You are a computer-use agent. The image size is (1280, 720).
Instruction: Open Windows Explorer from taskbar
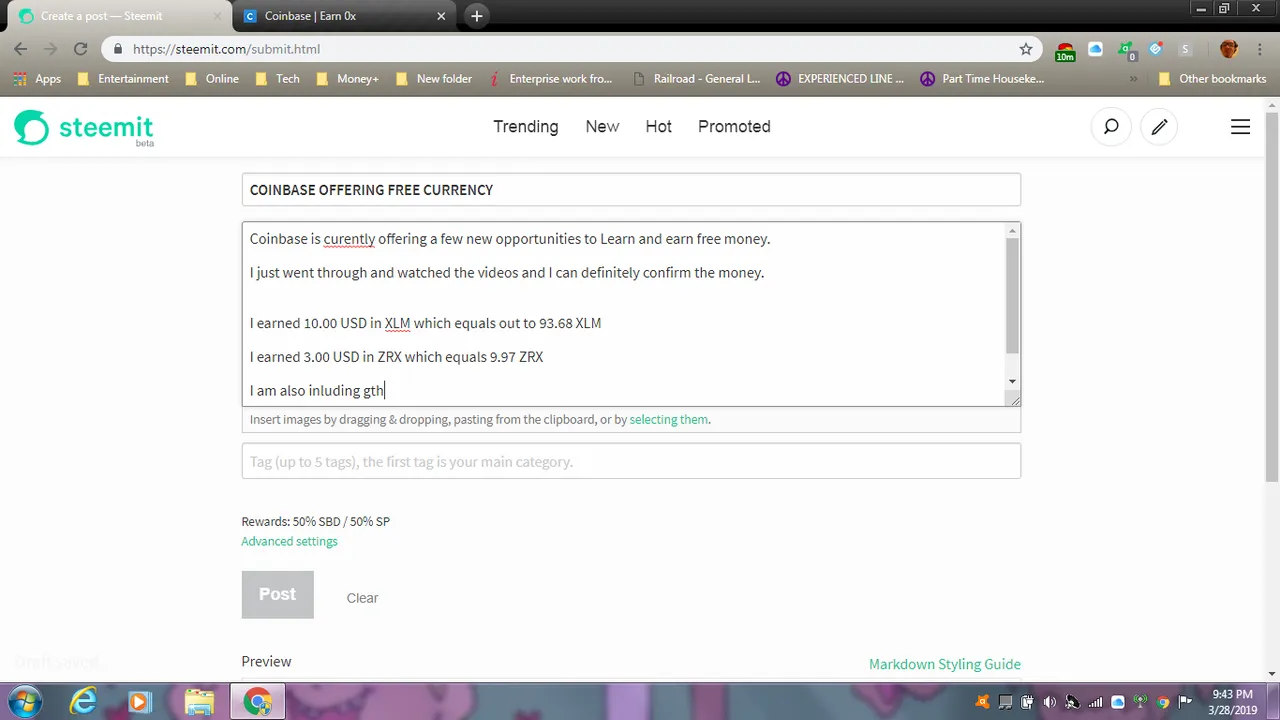(x=199, y=702)
